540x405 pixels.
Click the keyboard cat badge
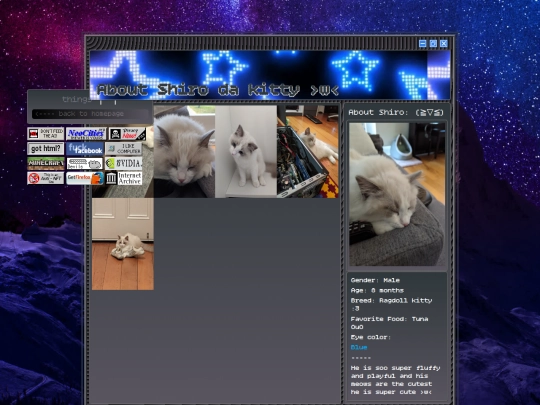[85, 163]
